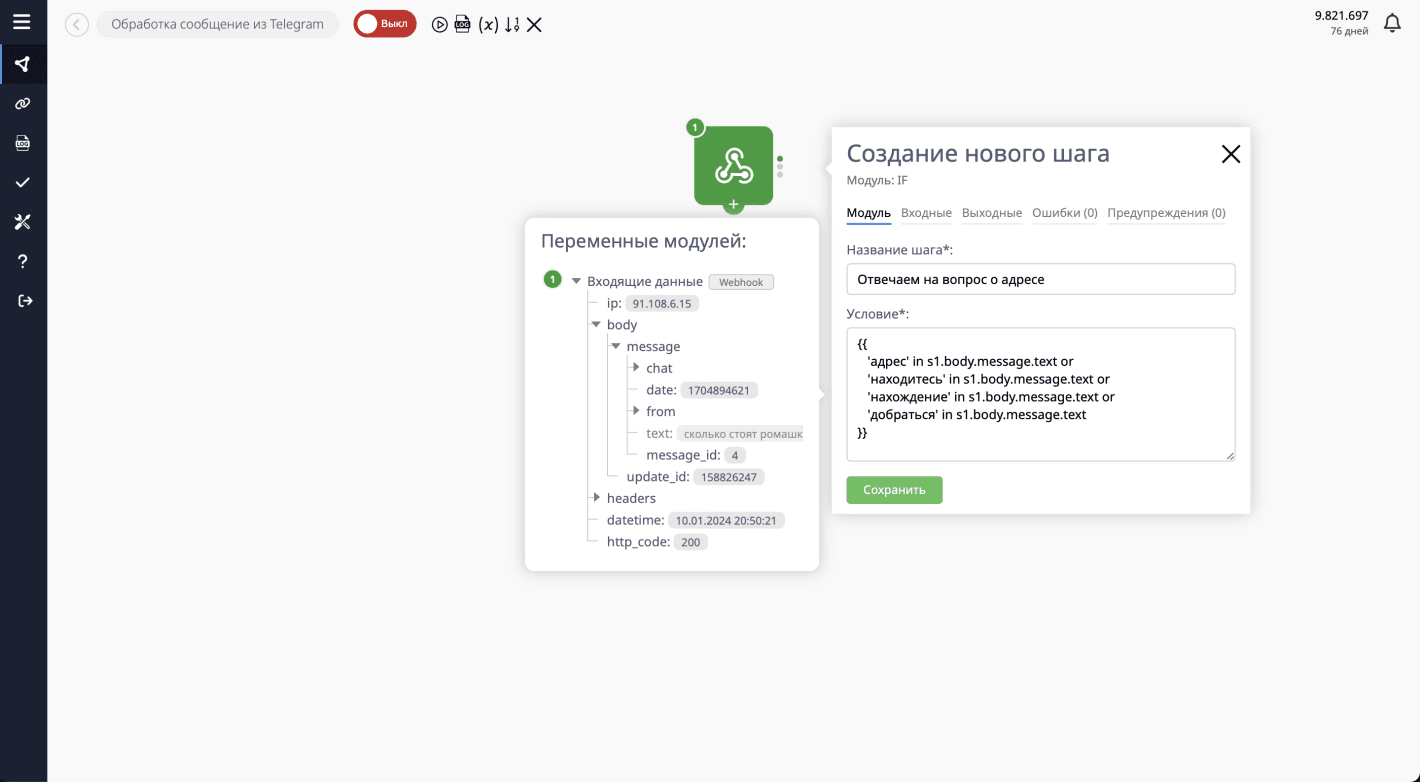Open the hamburger menu in the sidebar
The height and width of the screenshot is (782, 1420).
point(22,22)
